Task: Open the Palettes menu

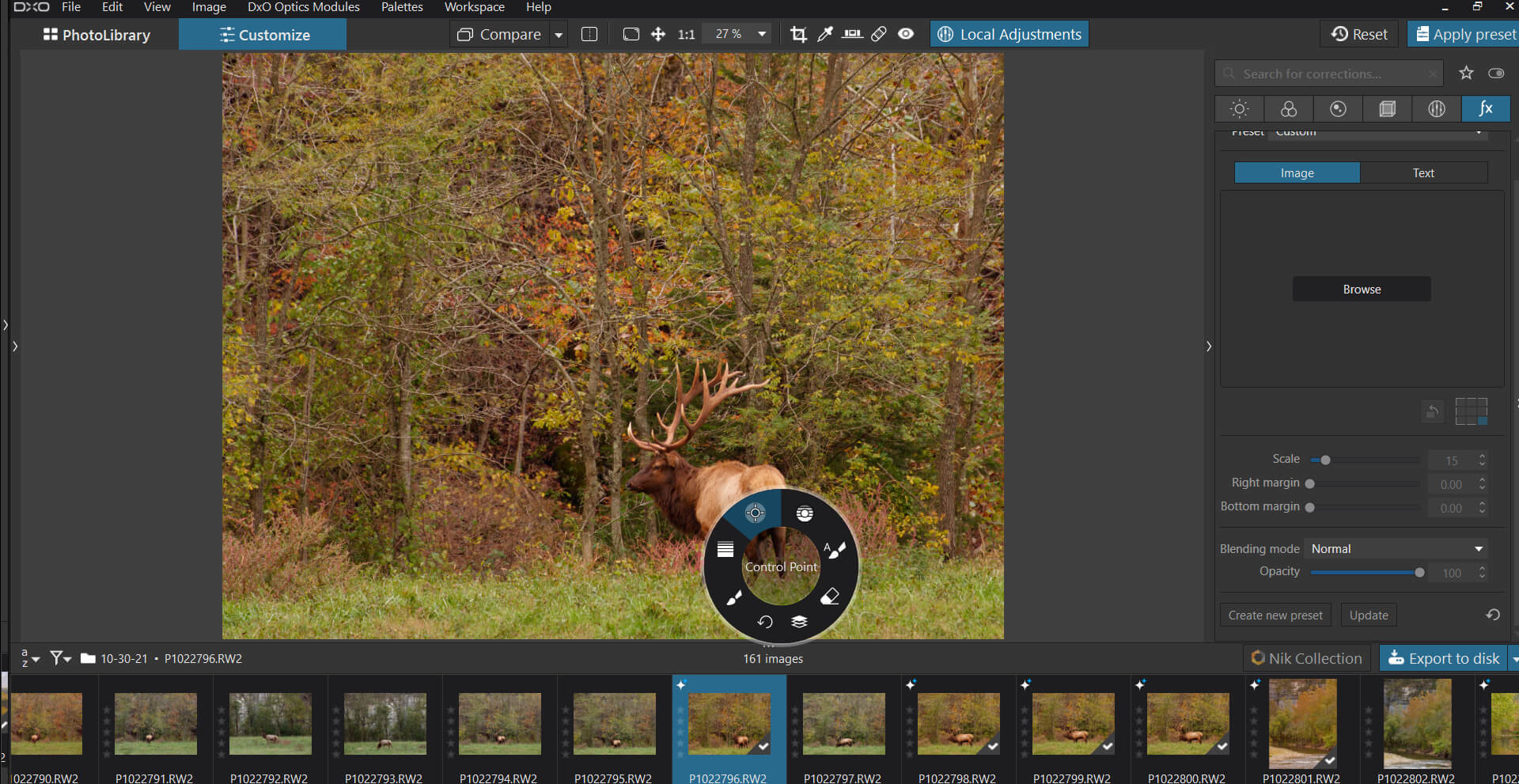Action: (402, 7)
